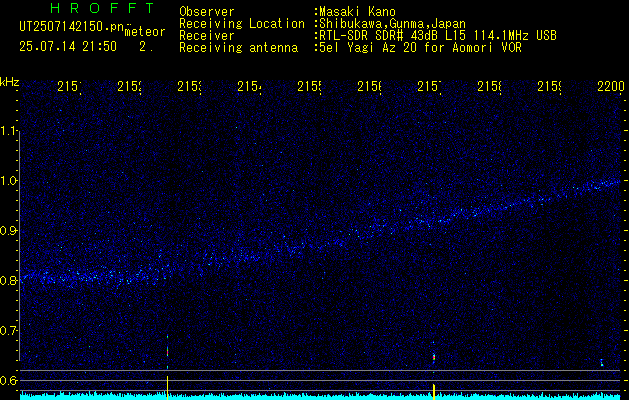Click the 0.8 kHz frequency axis label
The image size is (629, 400).
[x=8, y=280]
